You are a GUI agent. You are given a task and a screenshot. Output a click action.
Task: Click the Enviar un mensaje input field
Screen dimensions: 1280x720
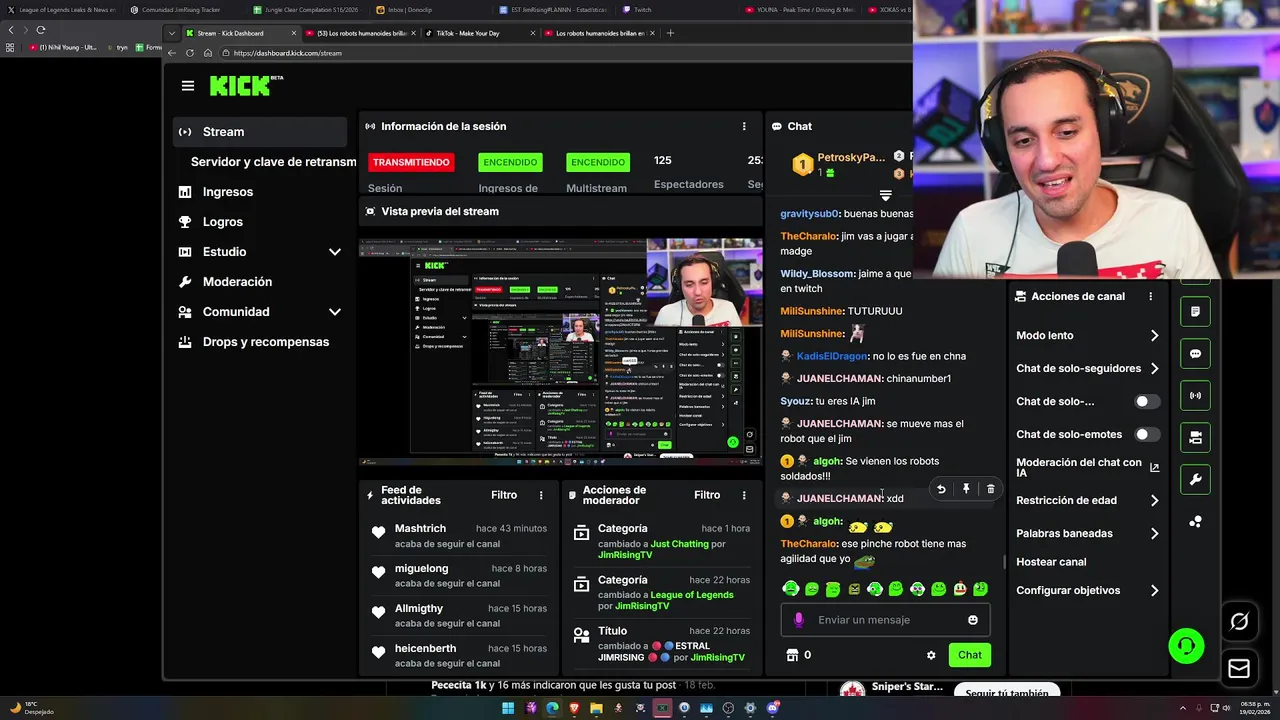(x=885, y=620)
